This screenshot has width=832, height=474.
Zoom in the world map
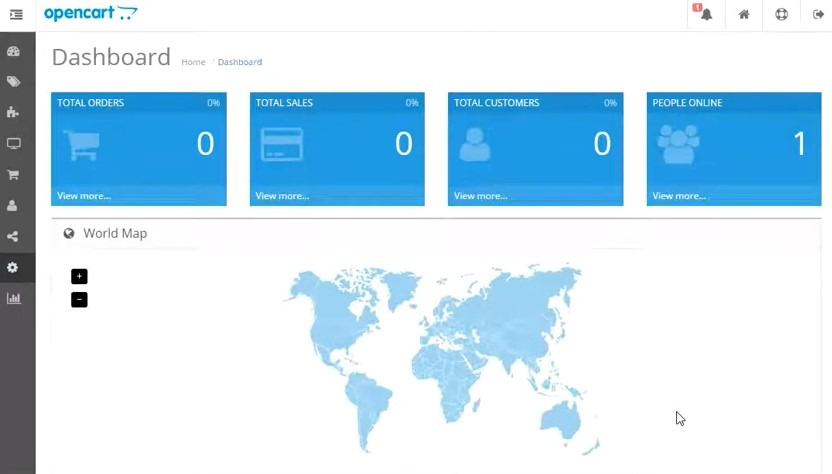point(79,276)
